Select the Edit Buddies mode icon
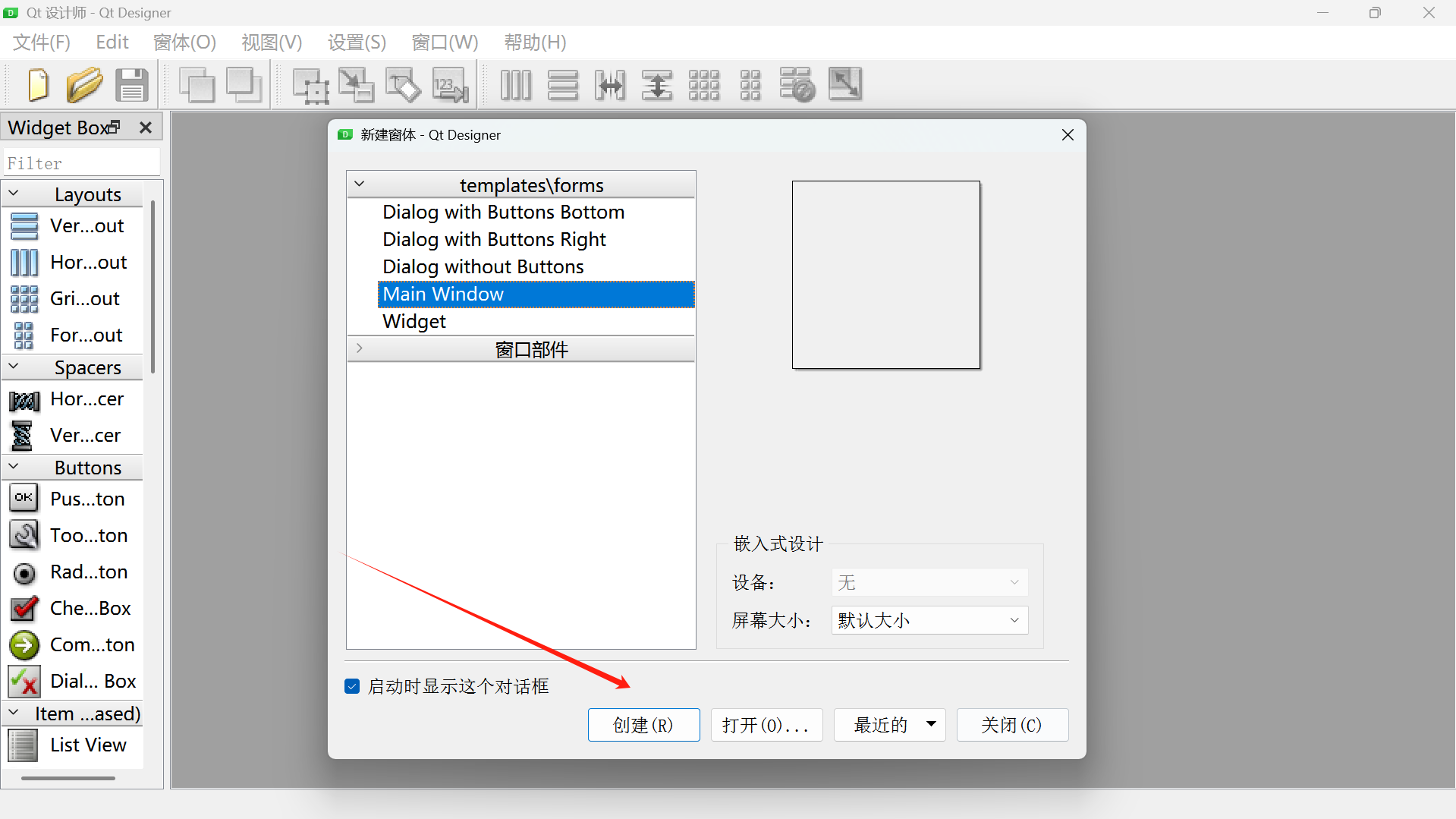The width and height of the screenshot is (1456, 819). click(x=404, y=84)
